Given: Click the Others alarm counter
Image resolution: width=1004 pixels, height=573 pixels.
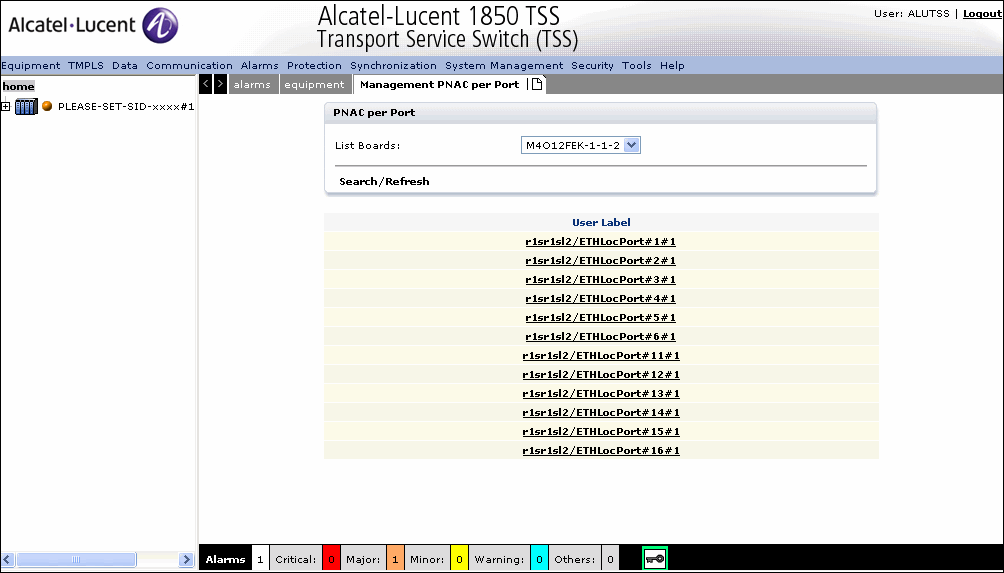Looking at the screenshot, I should [x=610, y=559].
